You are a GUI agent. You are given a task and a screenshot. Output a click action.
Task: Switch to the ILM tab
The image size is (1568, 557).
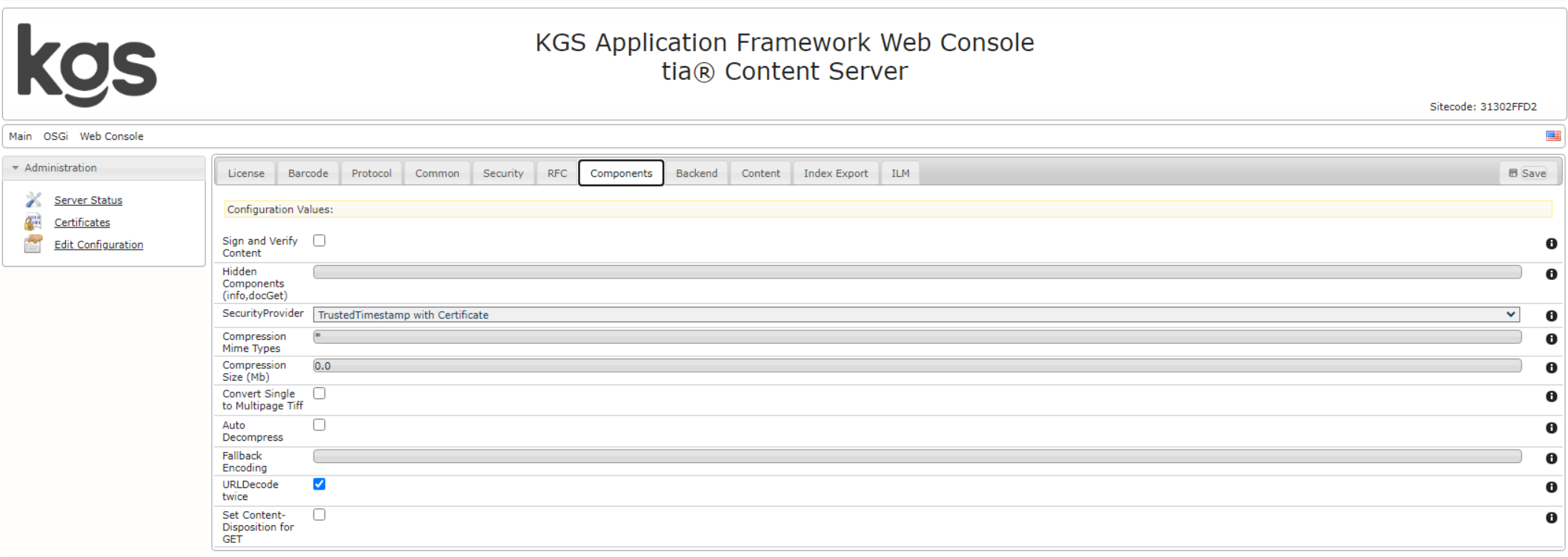(900, 173)
